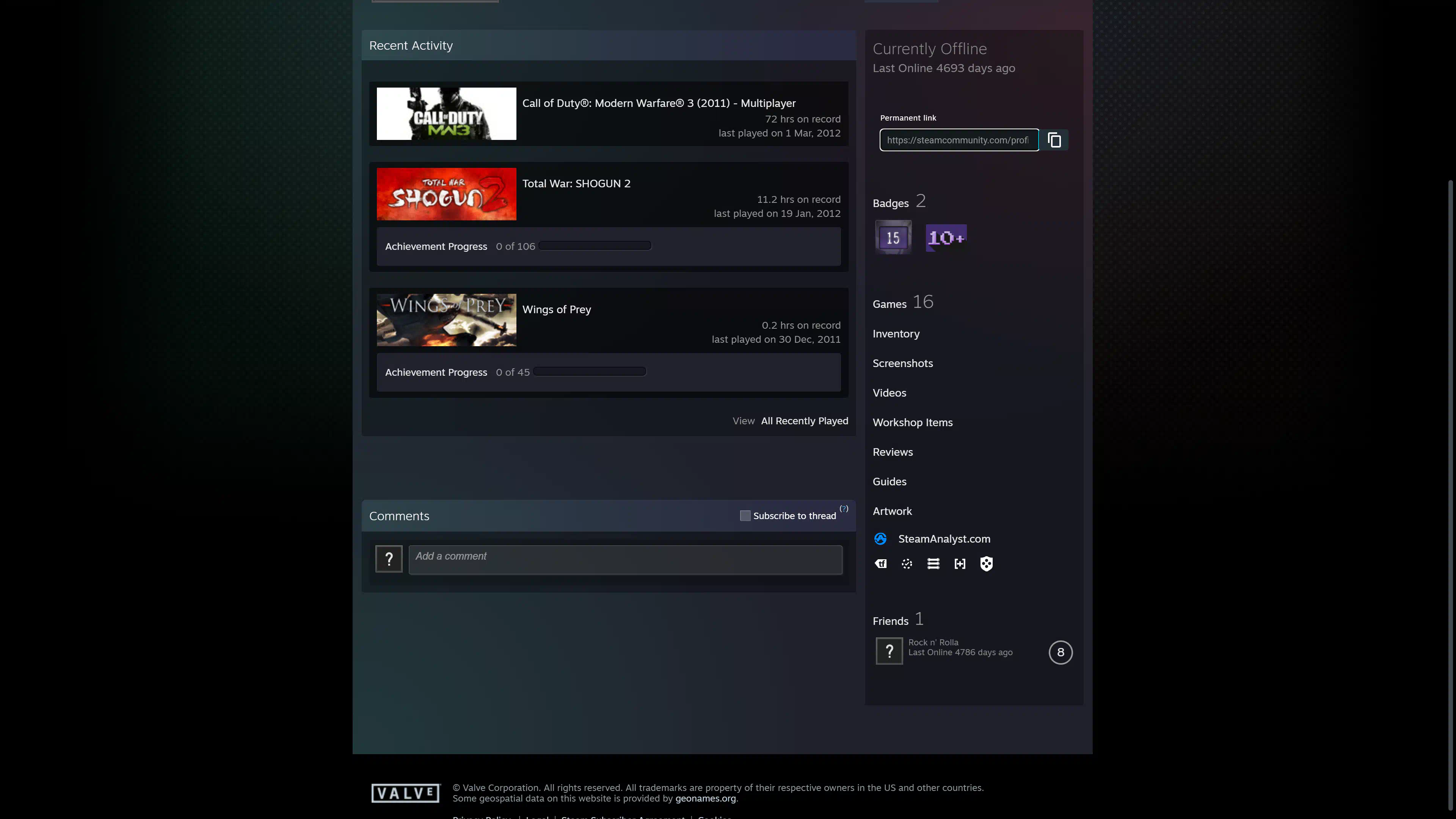Open the Friends list link
This screenshot has width=1456, height=819.
tap(890, 621)
